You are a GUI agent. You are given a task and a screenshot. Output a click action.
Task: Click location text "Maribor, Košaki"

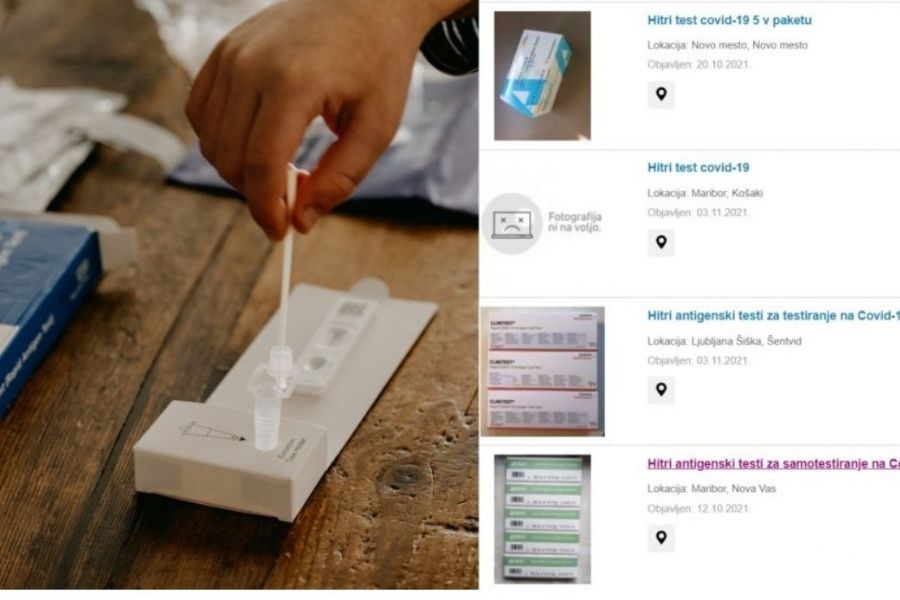[727, 193]
